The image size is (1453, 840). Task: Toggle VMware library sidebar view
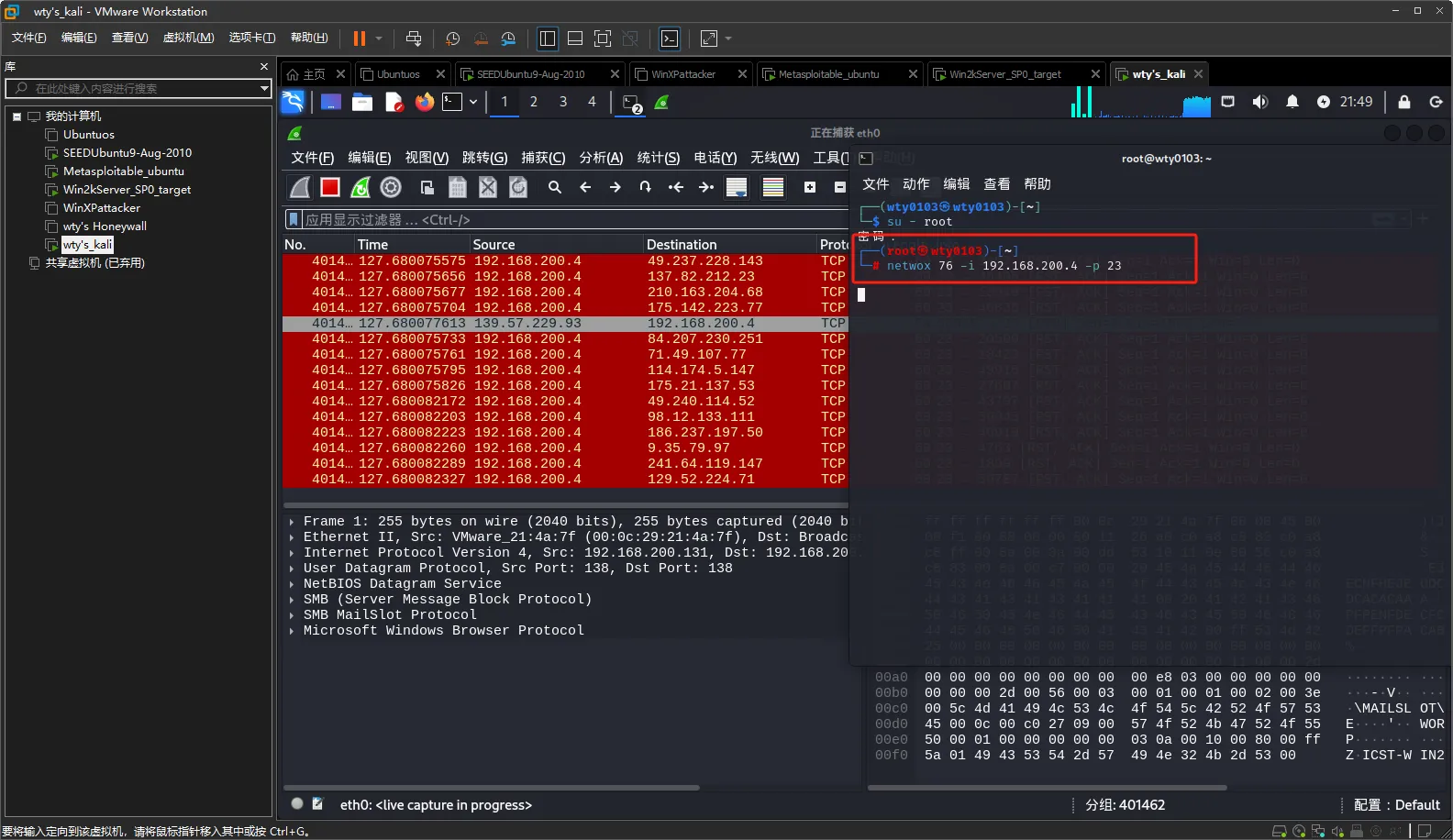[x=548, y=39]
